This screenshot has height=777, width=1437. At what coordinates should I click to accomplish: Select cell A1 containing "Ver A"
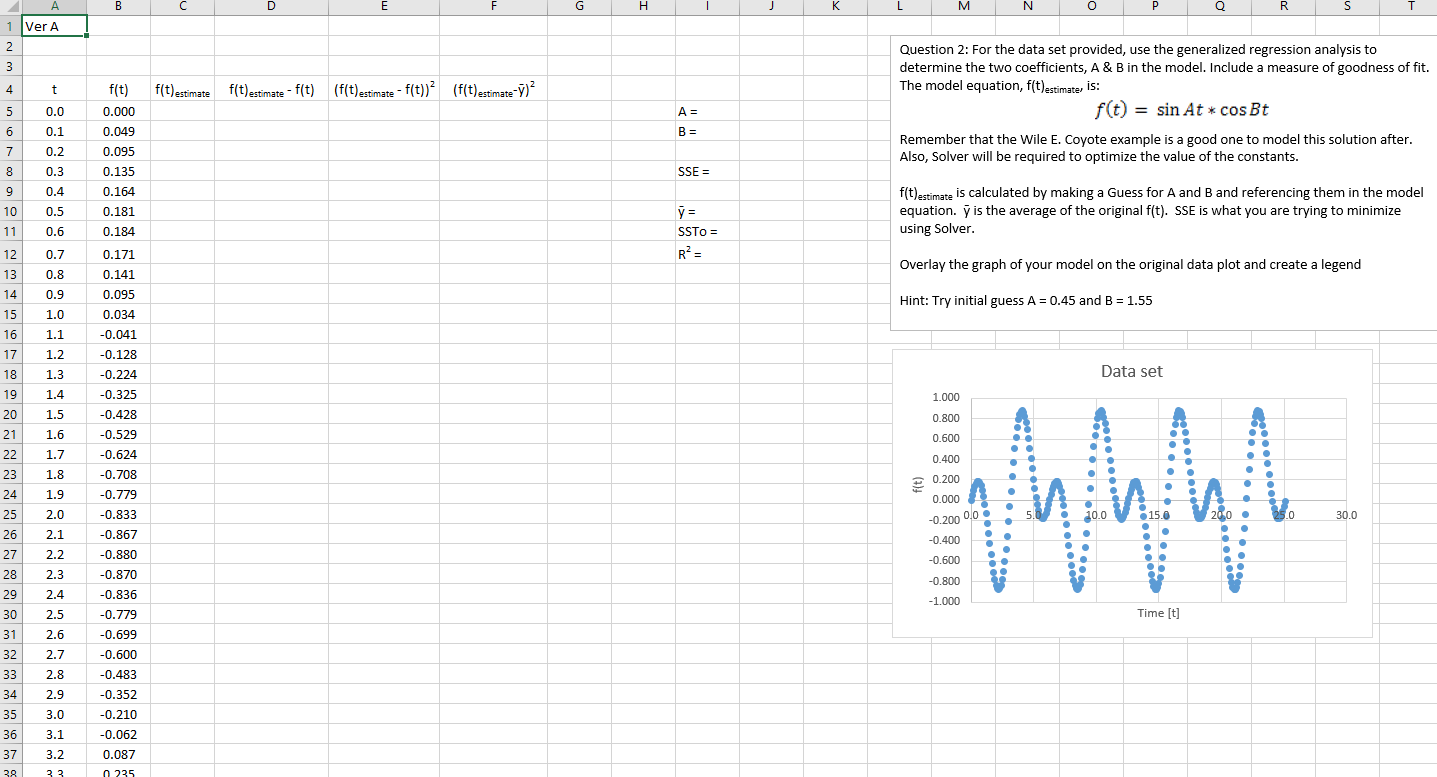(54, 26)
